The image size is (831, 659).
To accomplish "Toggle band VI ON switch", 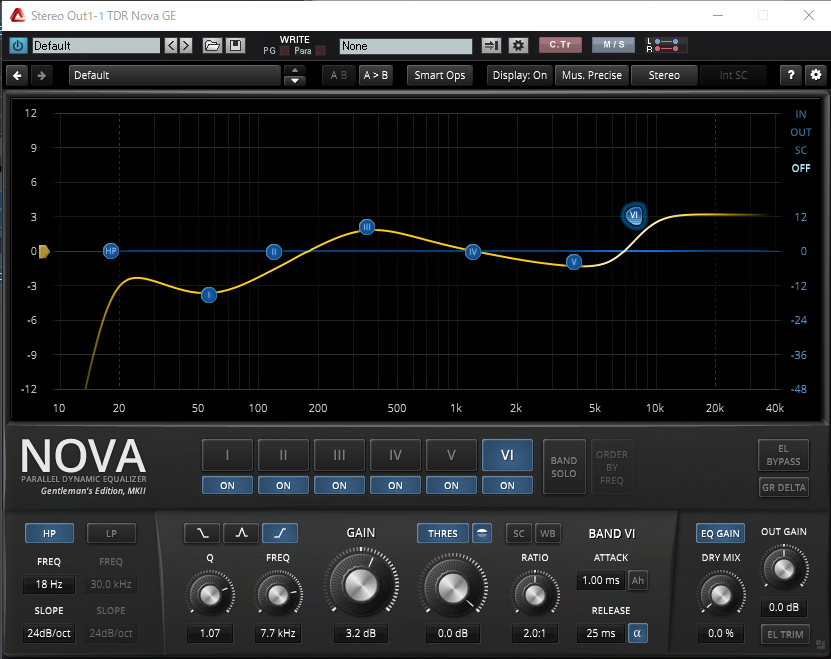I will 507,485.
